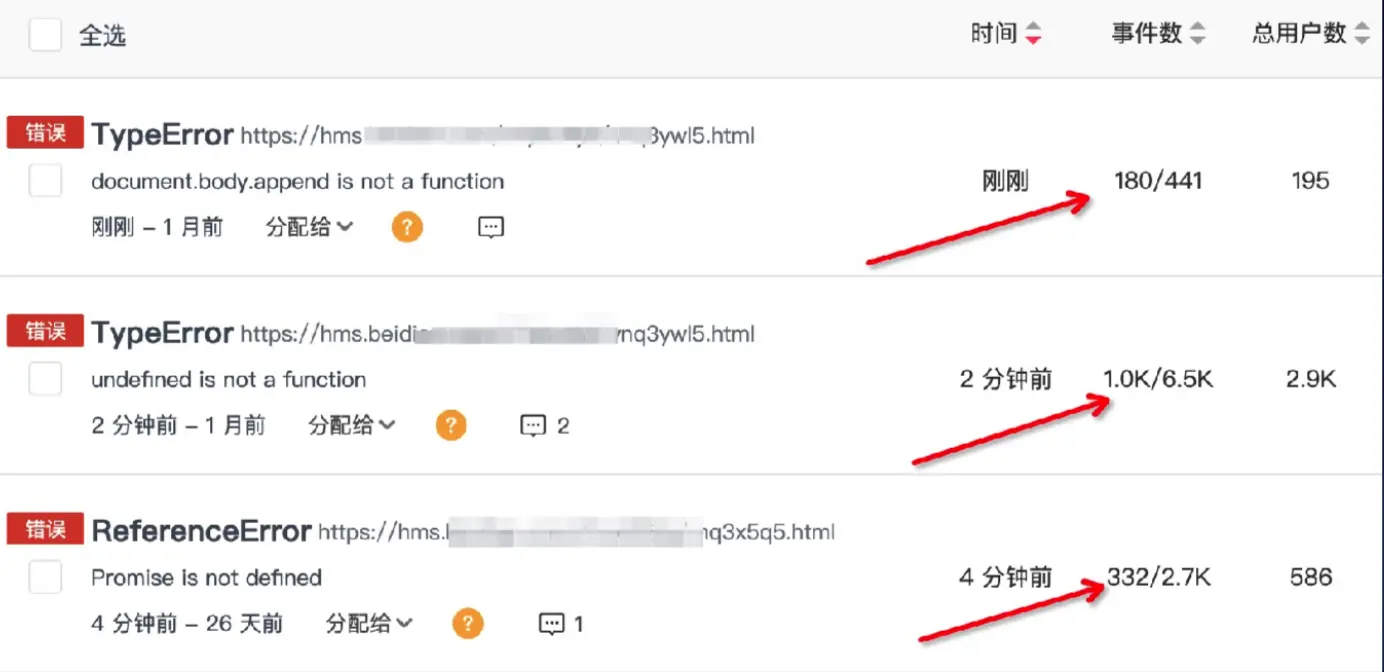Check the 全选 select-all checkbox
The width and height of the screenshot is (1384, 672).
click(45, 35)
